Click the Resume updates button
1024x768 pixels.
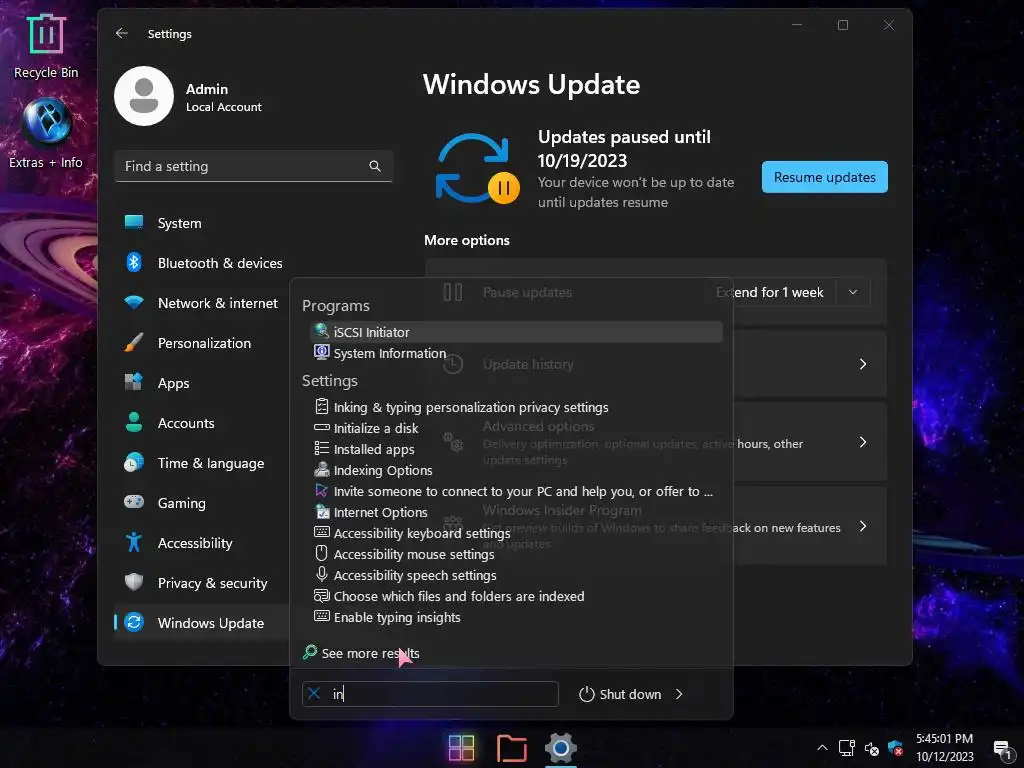pos(824,177)
